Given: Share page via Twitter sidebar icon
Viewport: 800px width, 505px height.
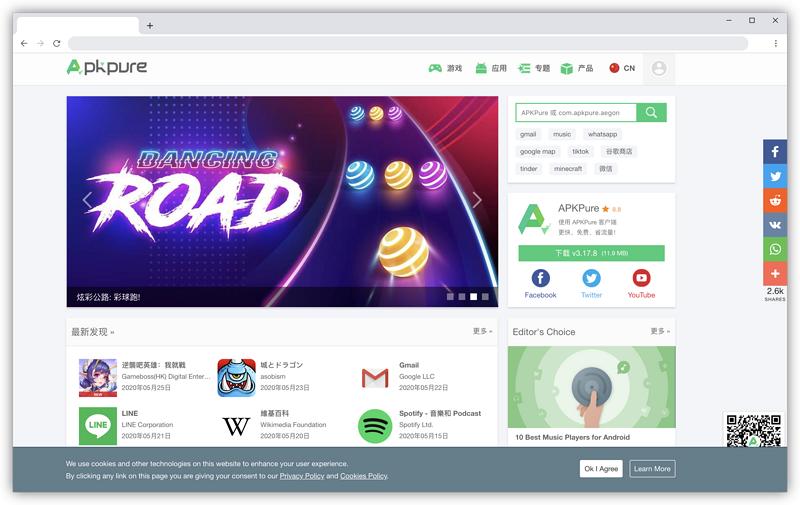Looking at the screenshot, I should [x=774, y=176].
